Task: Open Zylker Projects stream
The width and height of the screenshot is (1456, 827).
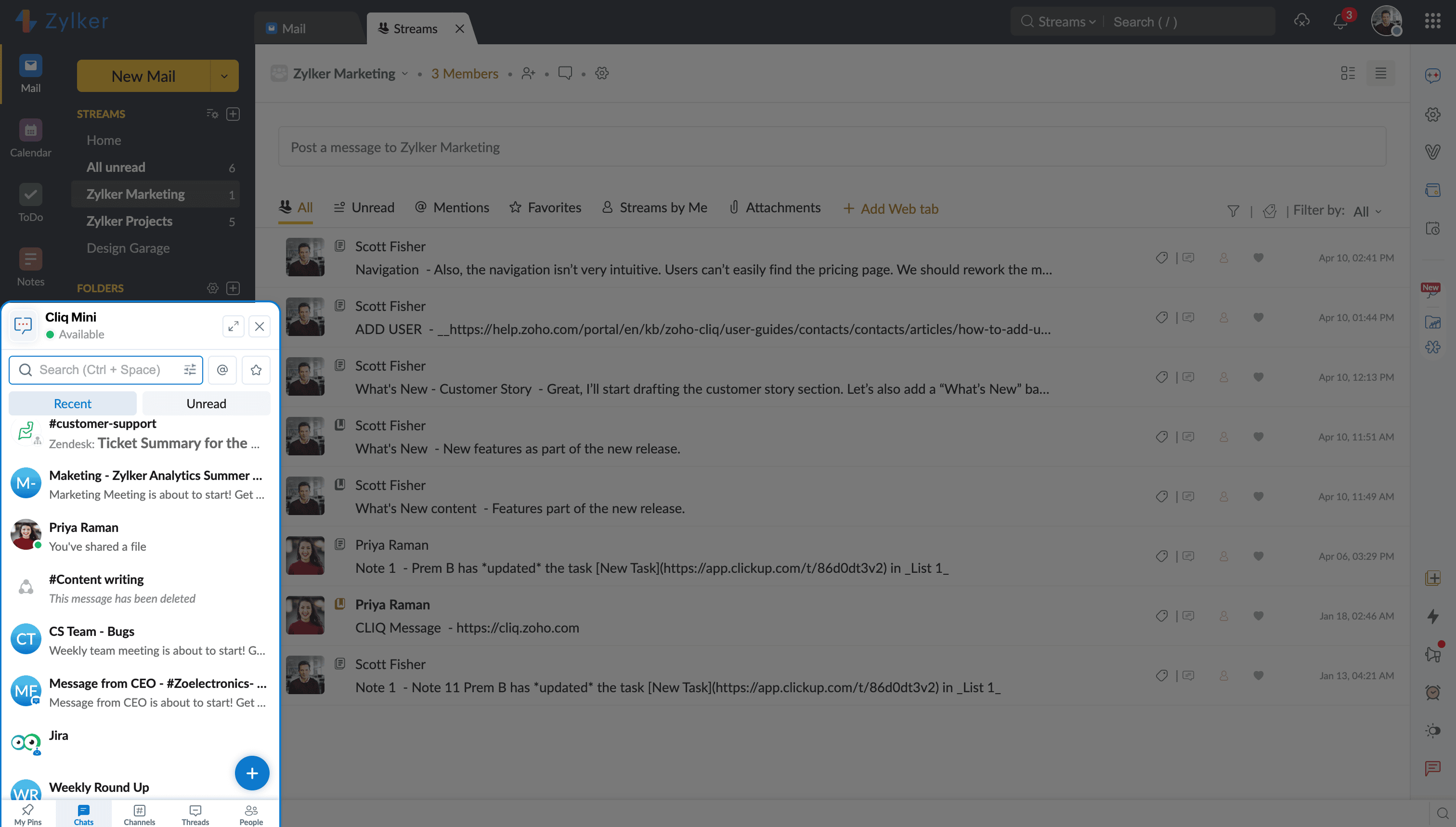Action: (156, 221)
